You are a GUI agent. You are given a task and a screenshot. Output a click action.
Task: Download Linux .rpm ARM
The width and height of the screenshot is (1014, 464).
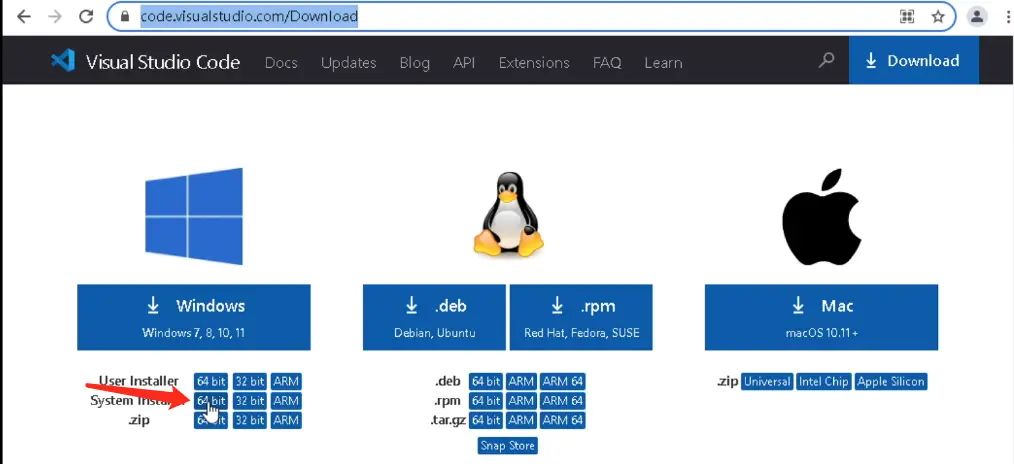tap(521, 401)
